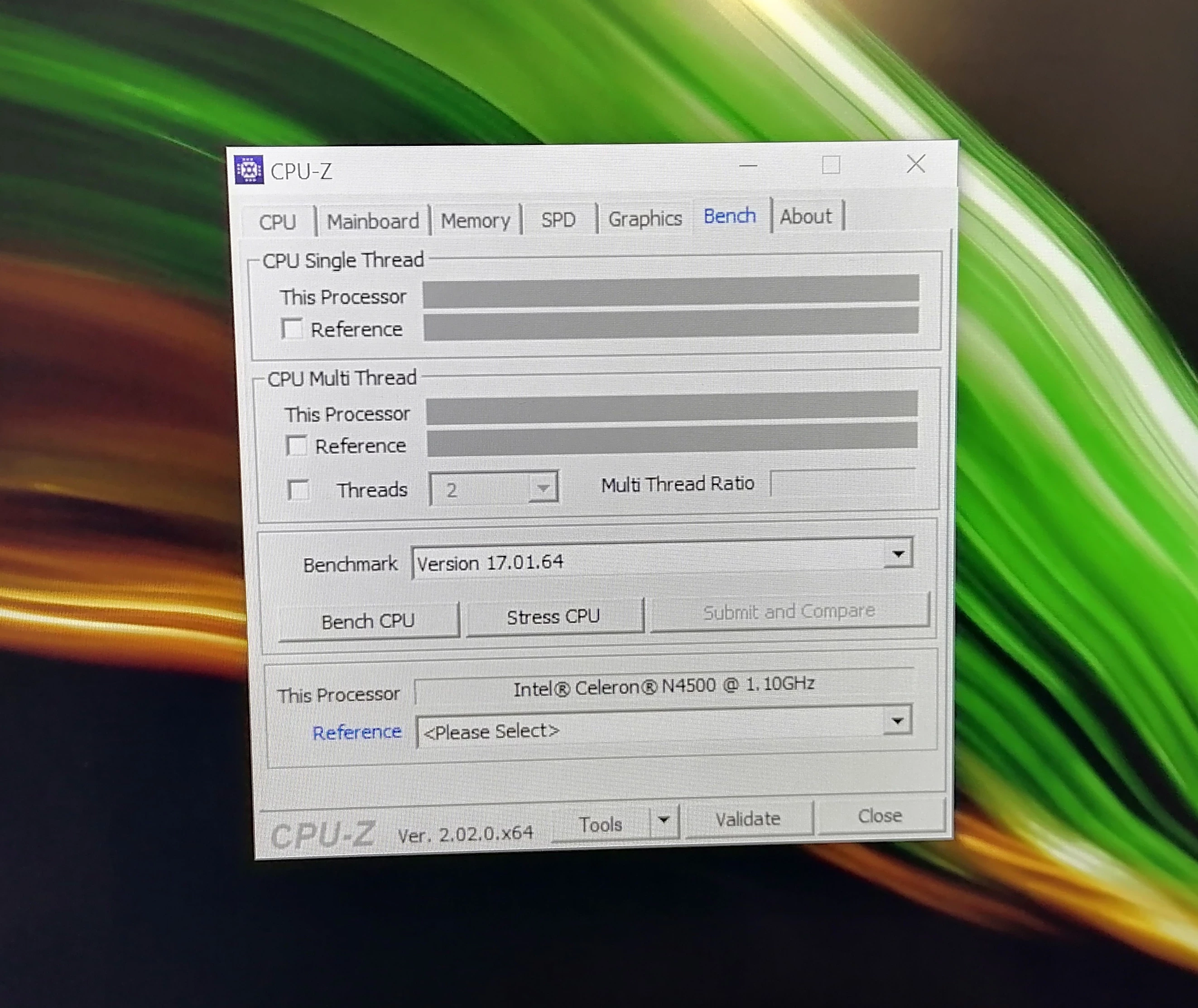Open the Mainboard tab
Screen dimensions: 1198x1008
point(373,221)
